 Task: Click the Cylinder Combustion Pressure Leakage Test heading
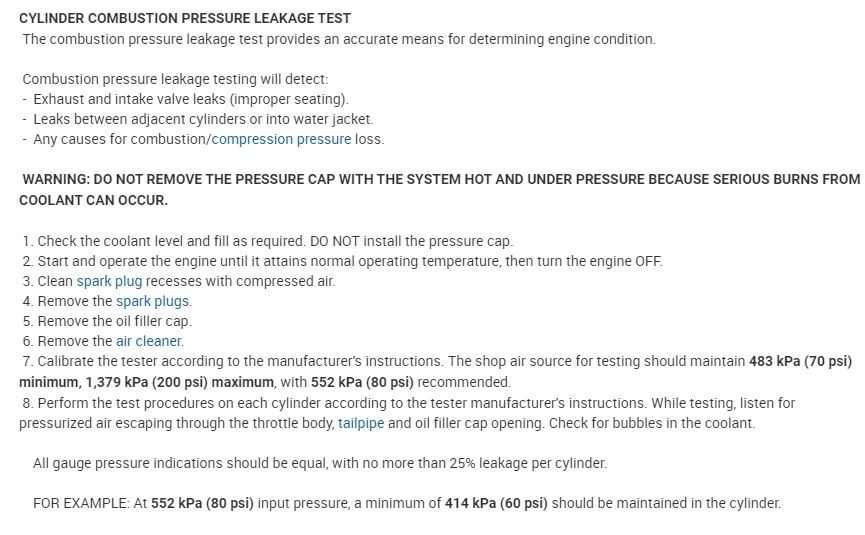click(x=185, y=18)
